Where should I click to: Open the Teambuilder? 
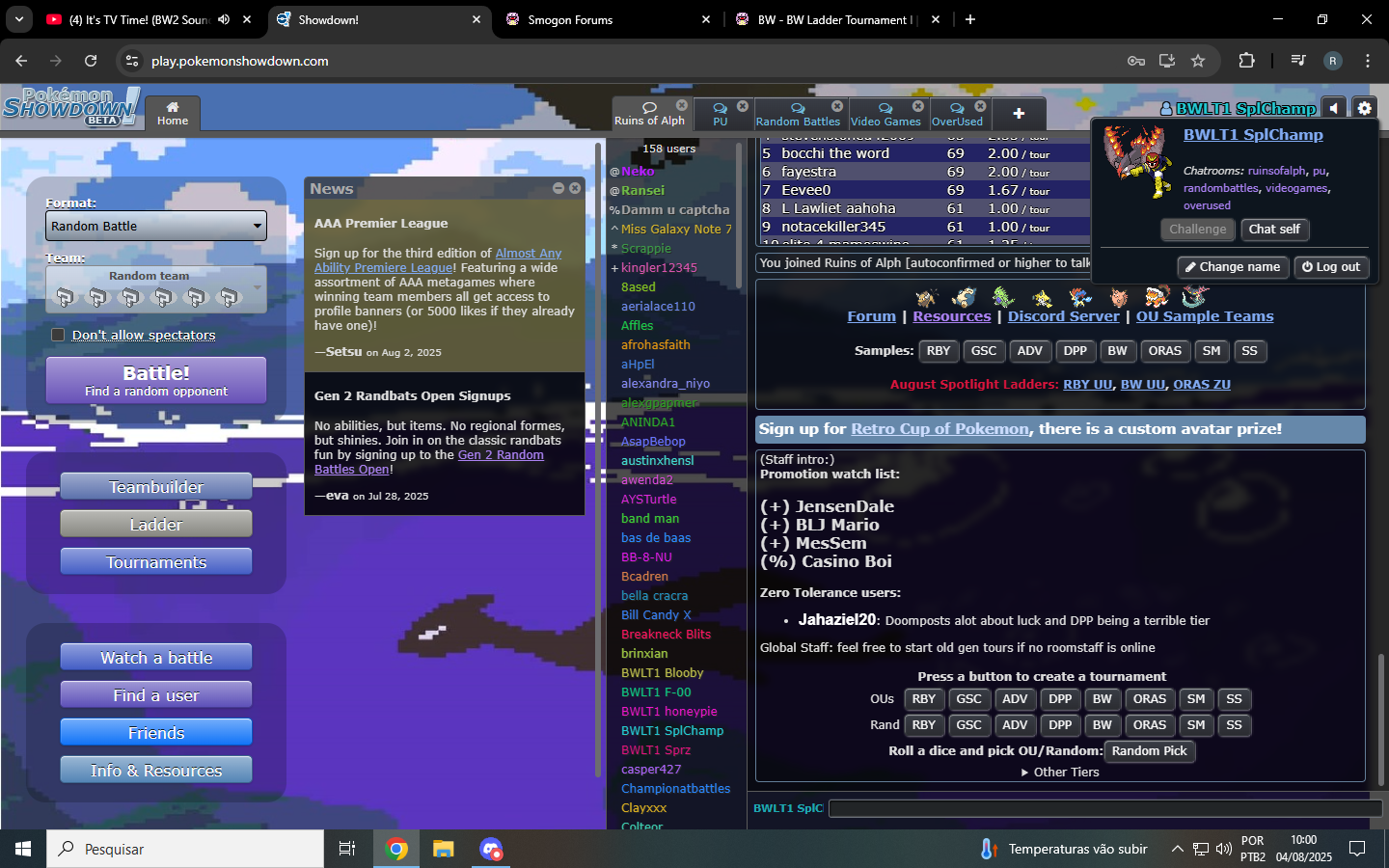pos(156,487)
